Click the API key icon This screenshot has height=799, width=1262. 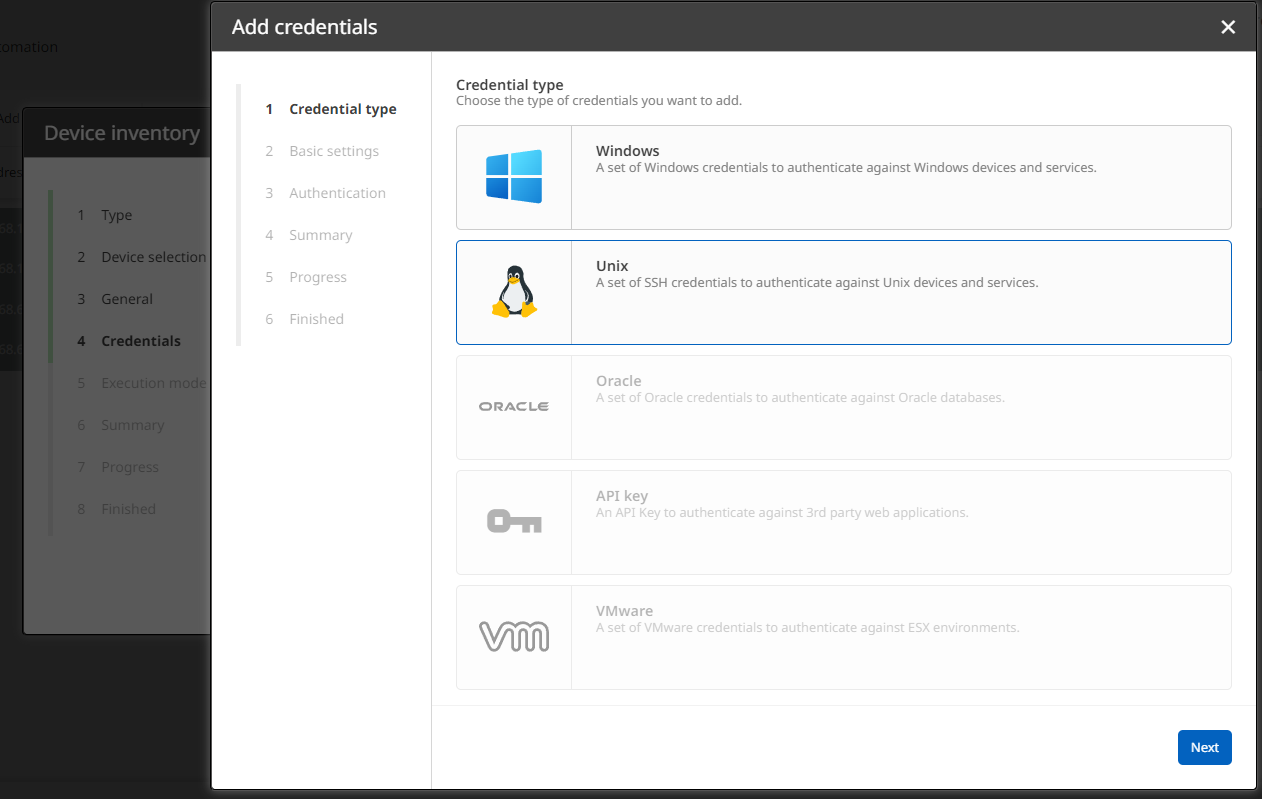514,520
